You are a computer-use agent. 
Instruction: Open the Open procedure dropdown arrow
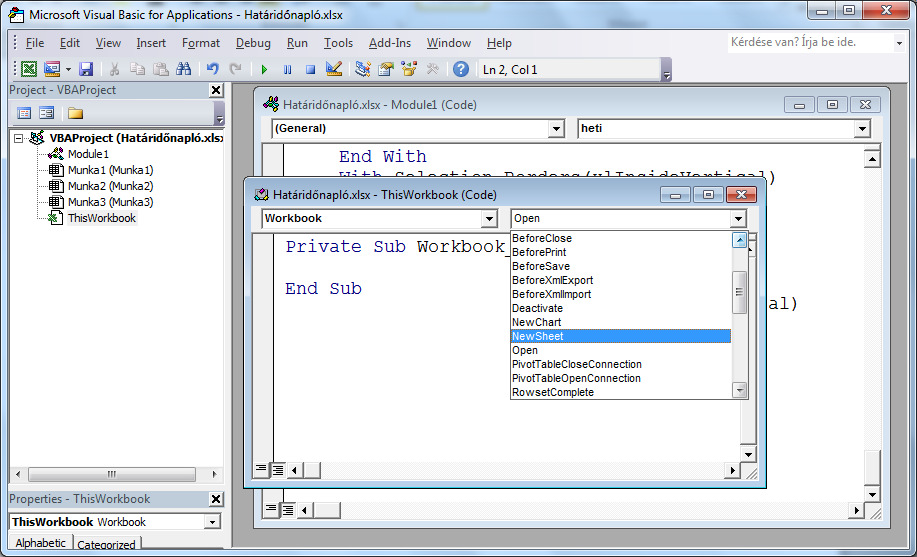point(738,219)
